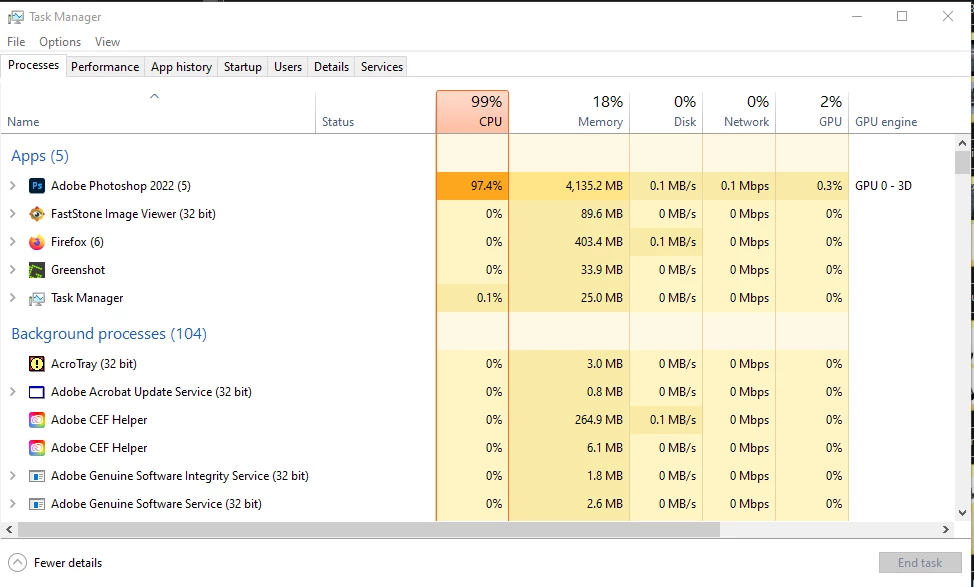
Task: Click the Adobe Acrobat Update Service icon
Action: (x=37, y=392)
